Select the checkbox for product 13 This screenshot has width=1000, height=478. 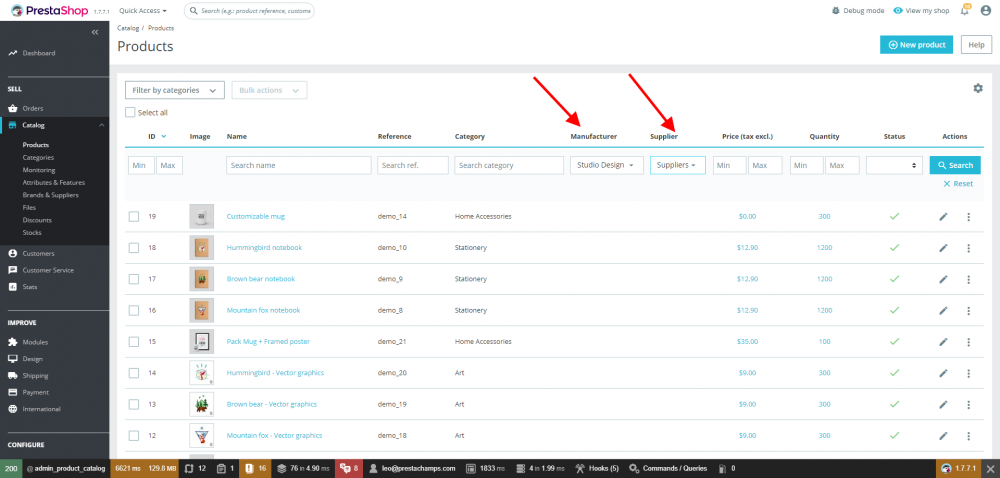pos(134,404)
